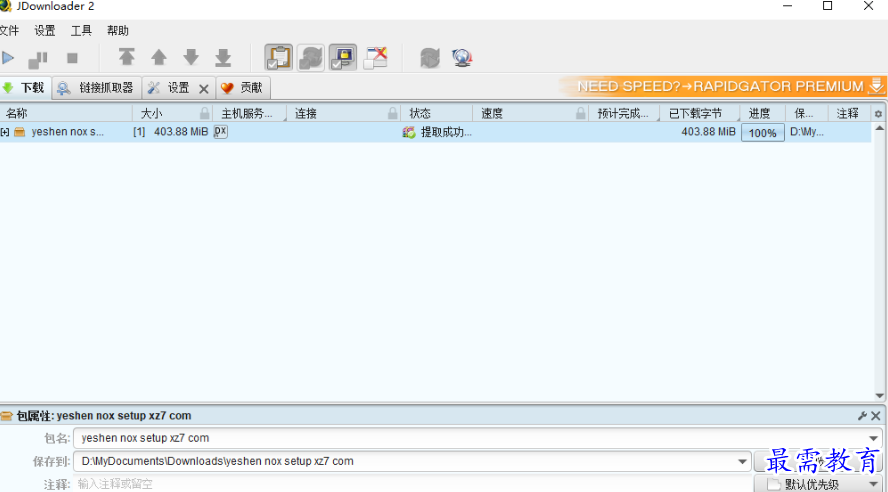The height and width of the screenshot is (492, 888).
Task: Toggle clipboard monitoring icon
Action: point(279,57)
